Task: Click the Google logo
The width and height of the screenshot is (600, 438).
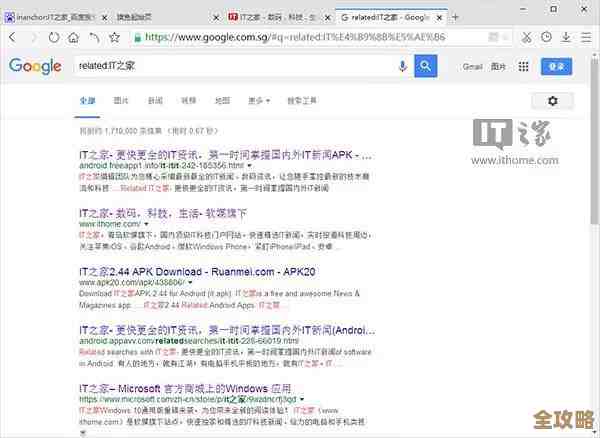Action: tap(35, 66)
